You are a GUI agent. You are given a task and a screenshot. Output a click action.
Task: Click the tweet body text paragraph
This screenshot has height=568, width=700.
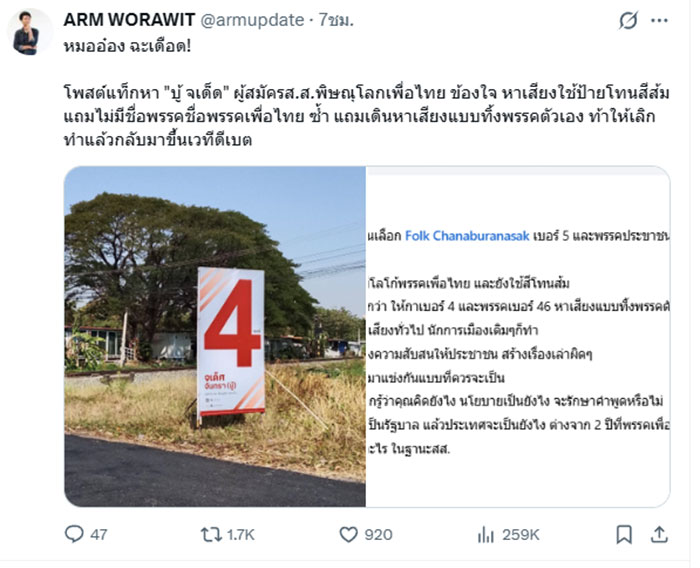pyautogui.click(x=366, y=117)
